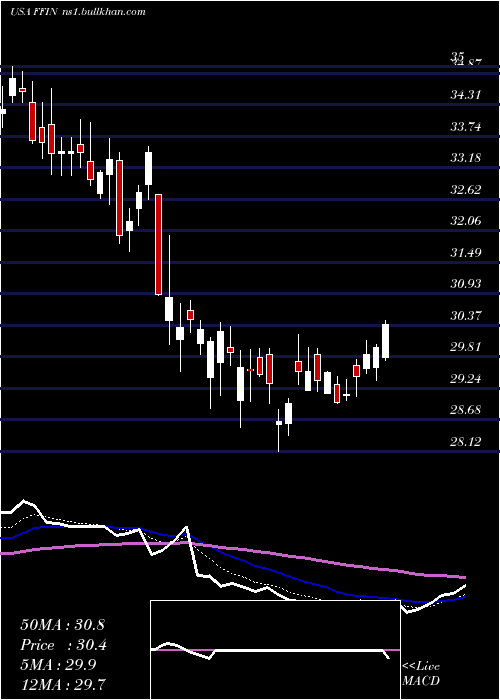Image resolution: width=500 pixels, height=700 pixels.
Task: Click the MACD inset chart box
Action: 275,650
